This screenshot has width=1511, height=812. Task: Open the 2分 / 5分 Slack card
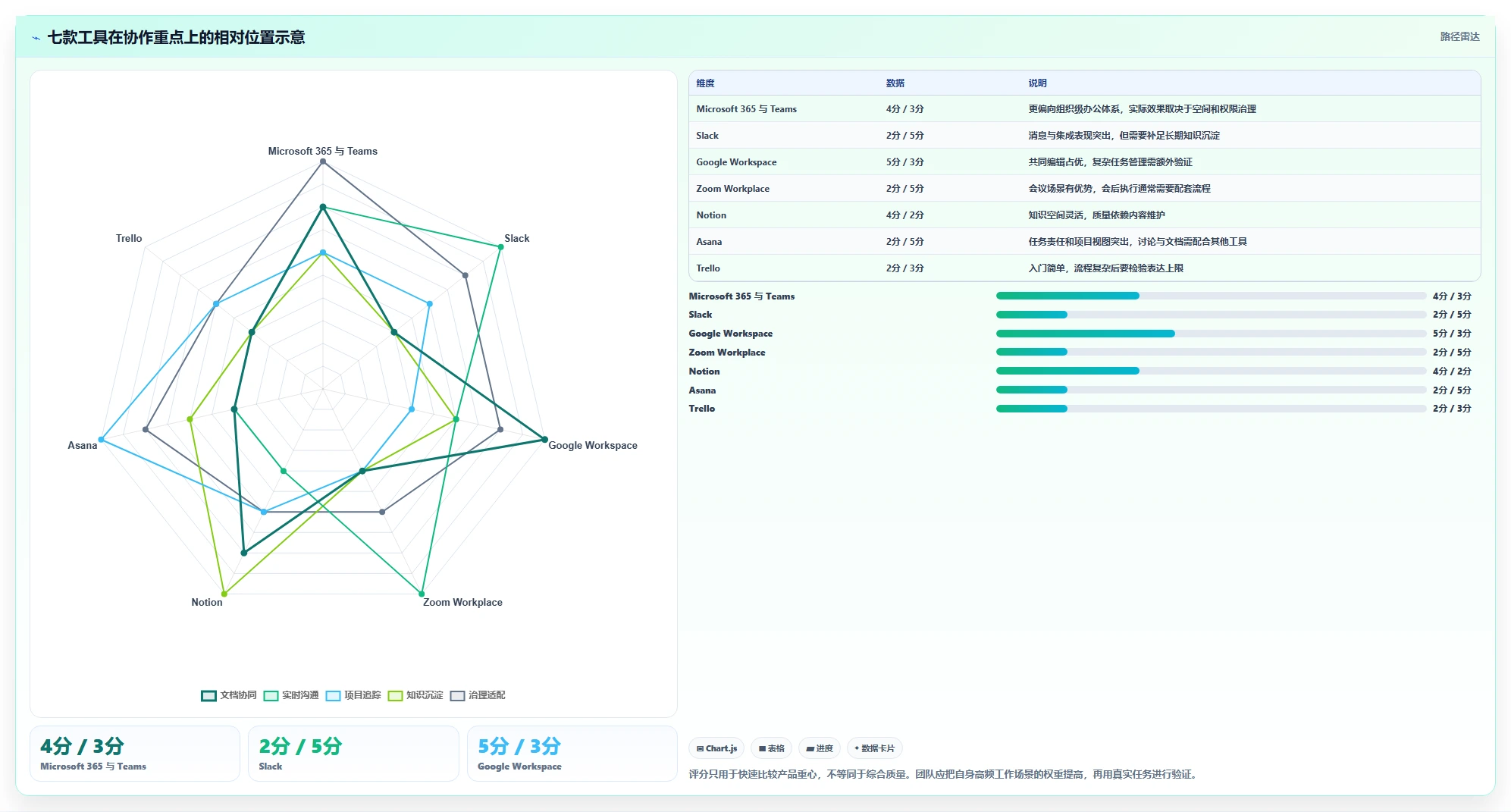click(353, 754)
